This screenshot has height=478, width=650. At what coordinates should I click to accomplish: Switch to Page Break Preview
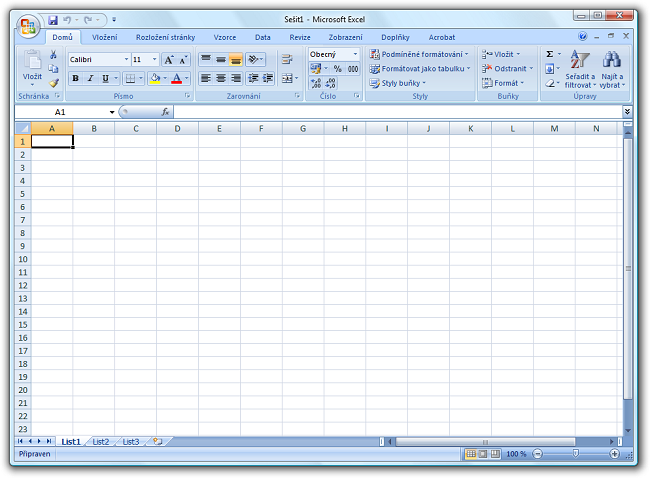pyautogui.click(x=495, y=454)
